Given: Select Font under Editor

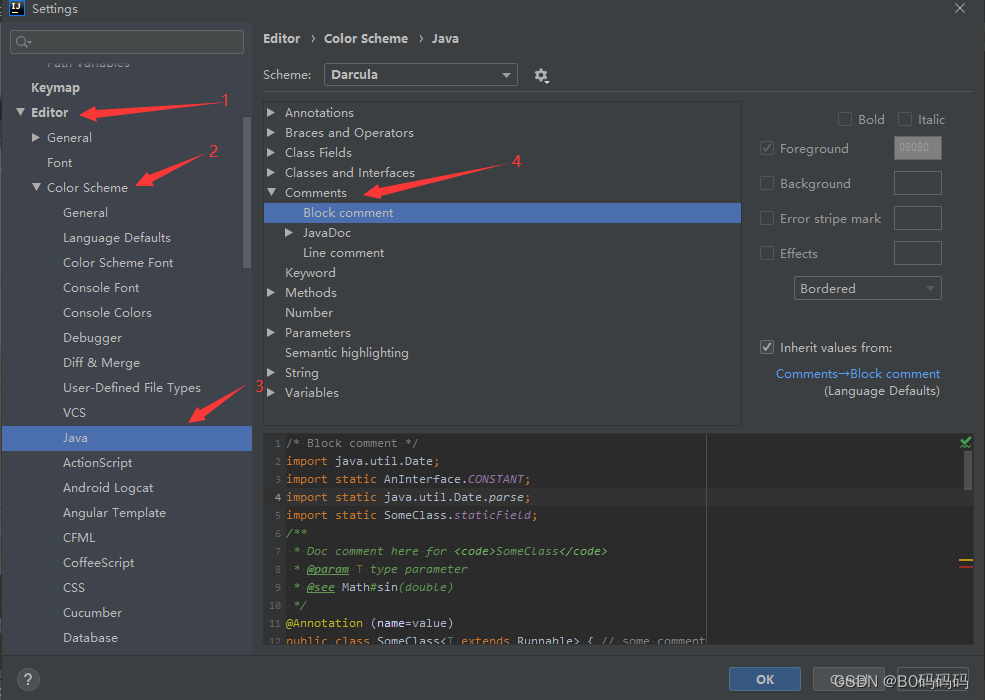Looking at the screenshot, I should 60,163.
